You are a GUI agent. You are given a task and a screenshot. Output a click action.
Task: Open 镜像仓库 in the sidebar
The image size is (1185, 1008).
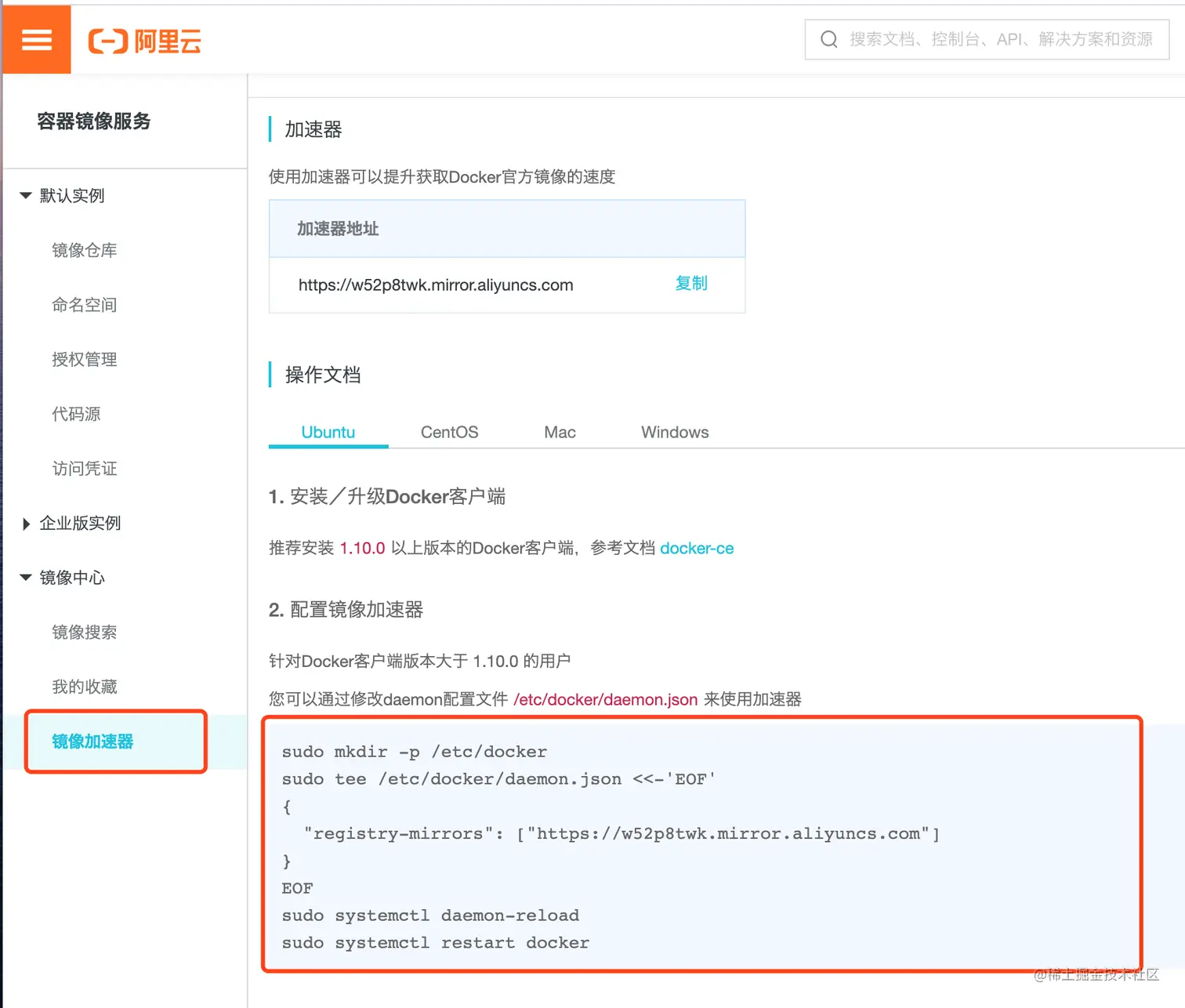coord(85,250)
